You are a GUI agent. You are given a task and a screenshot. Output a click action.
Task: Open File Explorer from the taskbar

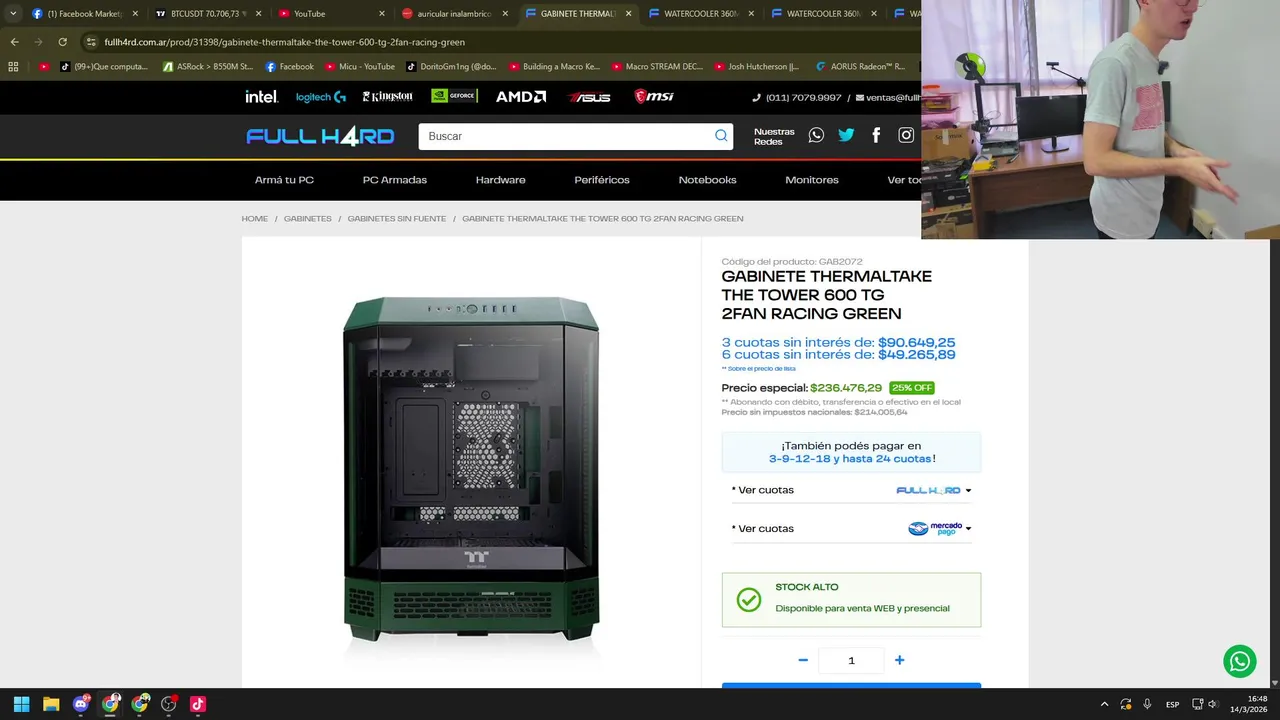click(x=51, y=704)
